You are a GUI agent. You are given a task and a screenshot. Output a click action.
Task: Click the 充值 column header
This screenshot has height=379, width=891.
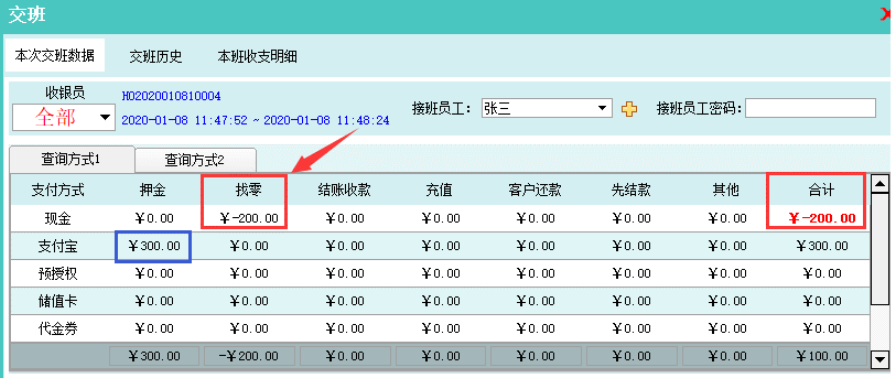point(439,190)
